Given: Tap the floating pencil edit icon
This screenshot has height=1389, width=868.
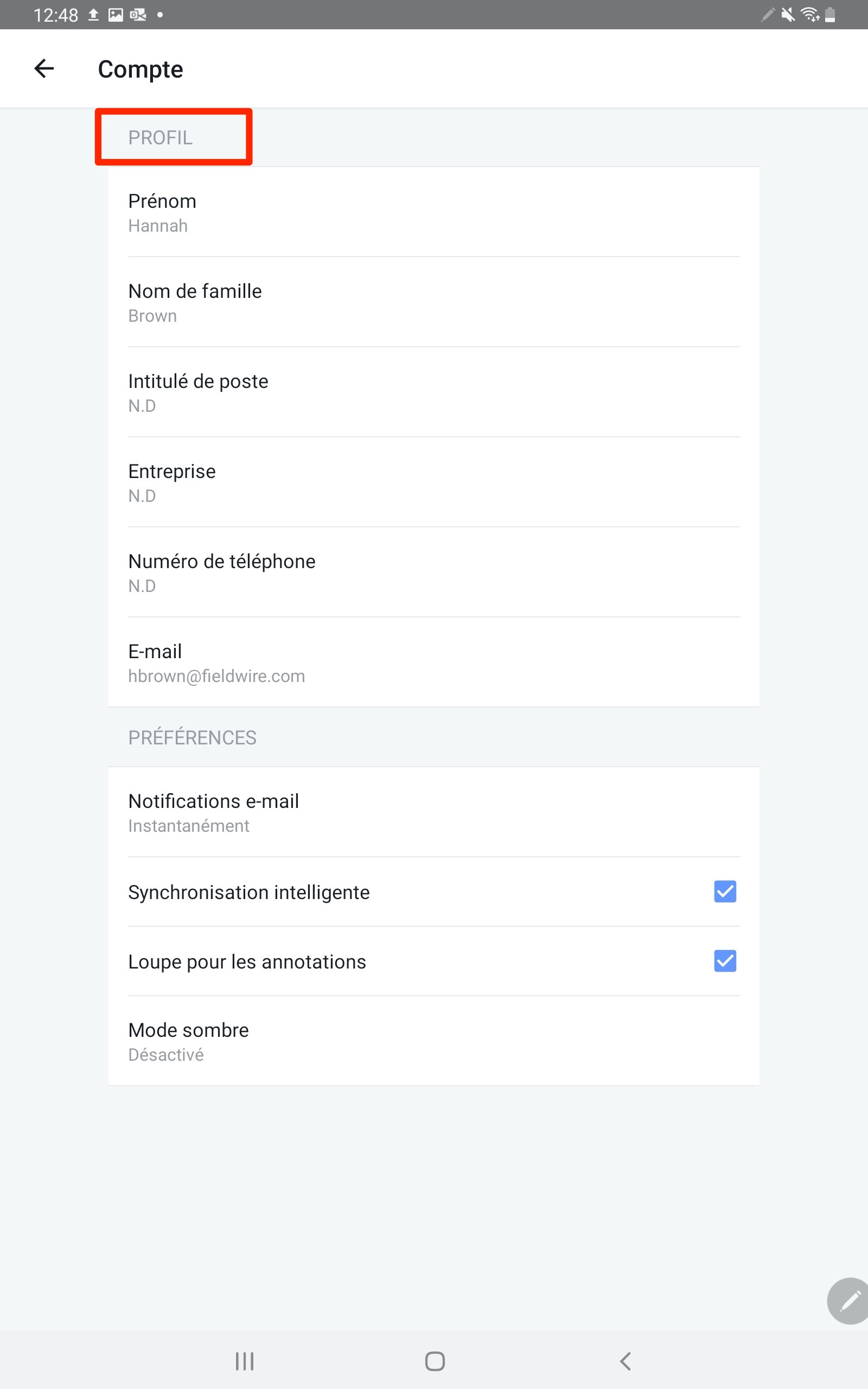Looking at the screenshot, I should pyautogui.click(x=848, y=1301).
